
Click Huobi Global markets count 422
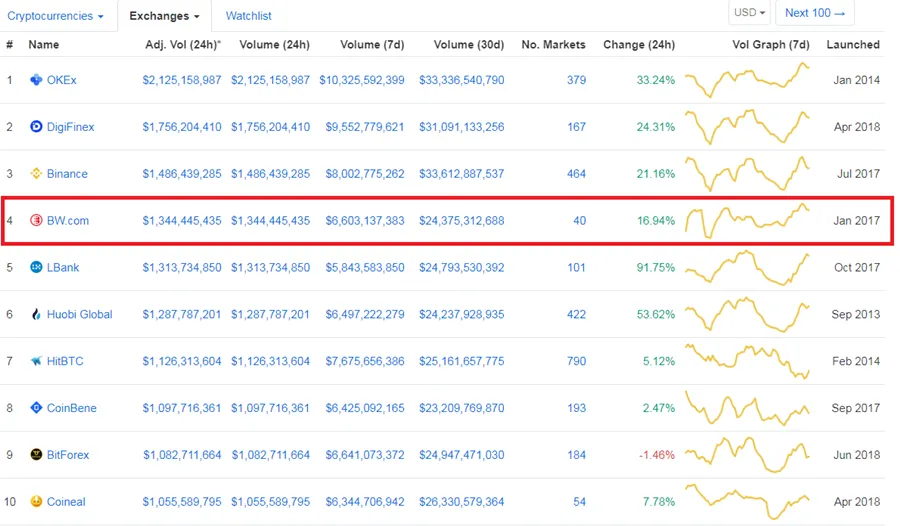[576, 314]
